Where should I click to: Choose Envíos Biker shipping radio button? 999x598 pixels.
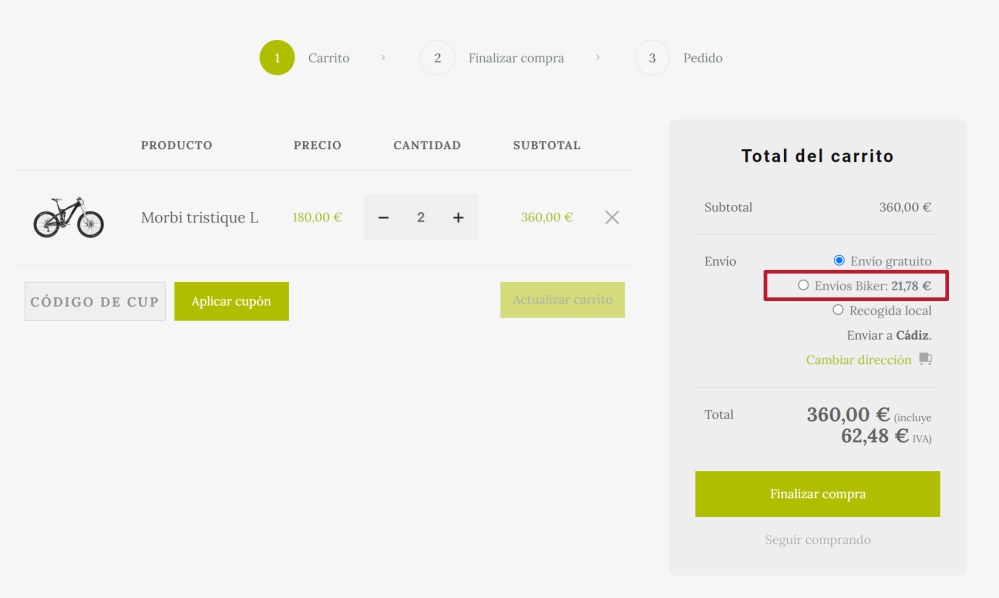point(803,285)
